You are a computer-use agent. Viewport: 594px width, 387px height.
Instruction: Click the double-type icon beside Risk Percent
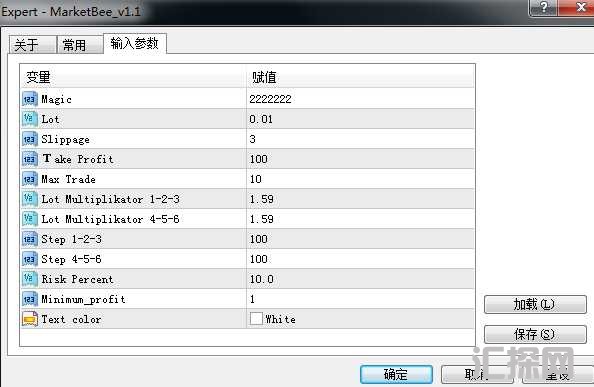tap(30, 279)
